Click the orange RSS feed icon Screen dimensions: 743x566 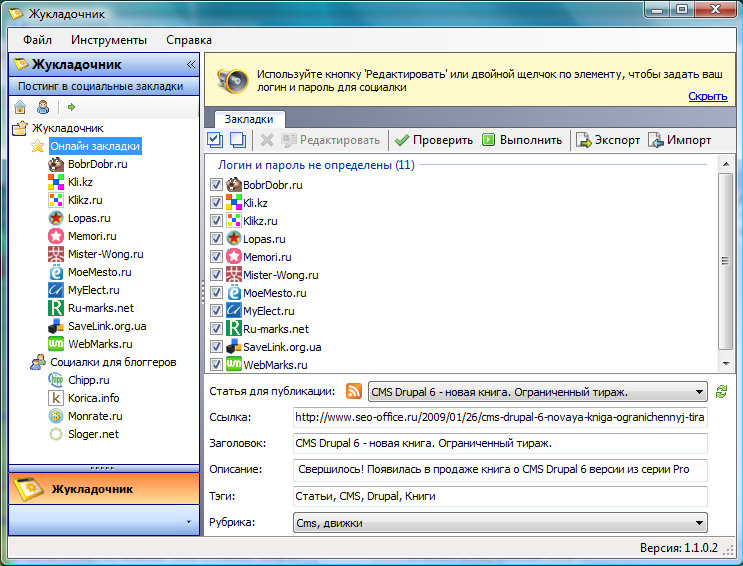point(353,391)
